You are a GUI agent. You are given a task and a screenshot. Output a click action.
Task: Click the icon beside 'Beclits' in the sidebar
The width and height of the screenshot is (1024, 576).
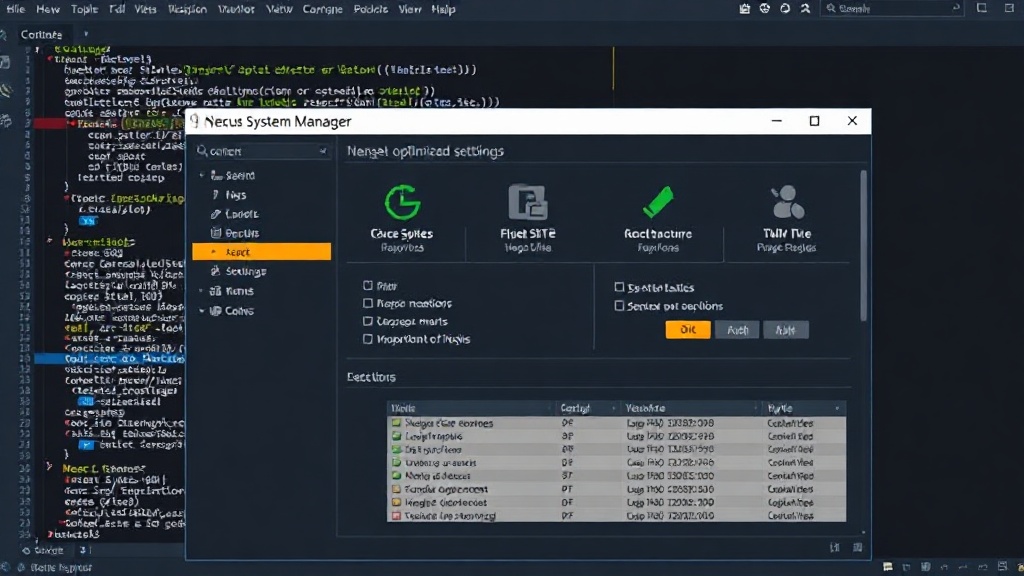[x=216, y=232]
